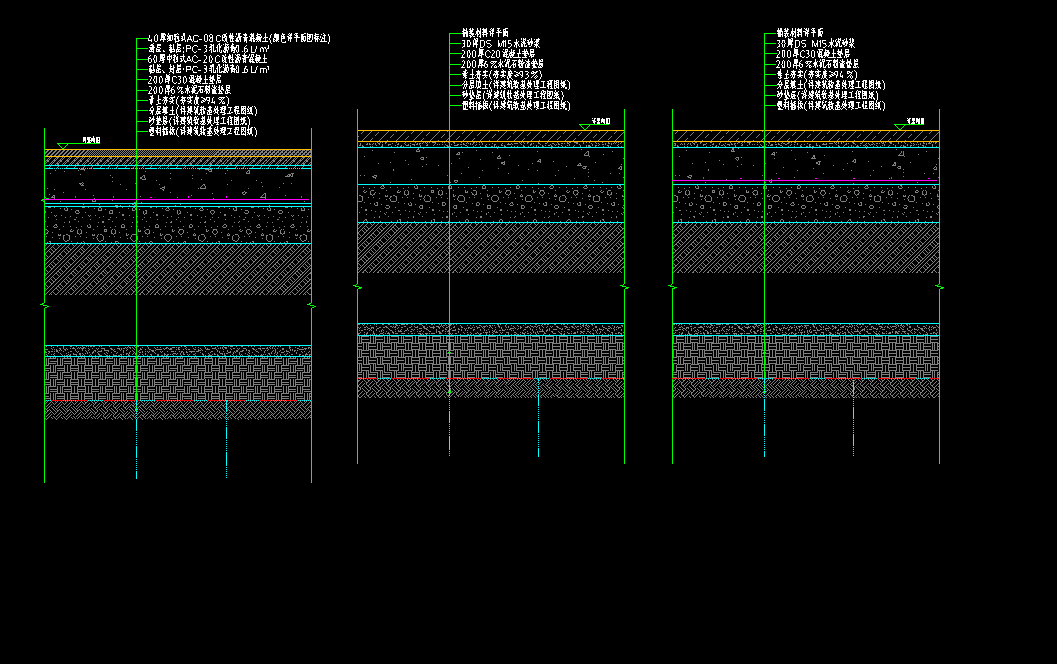Click the magenta line in the right section
Screen dimensions: 1057x664
(x=805, y=180)
